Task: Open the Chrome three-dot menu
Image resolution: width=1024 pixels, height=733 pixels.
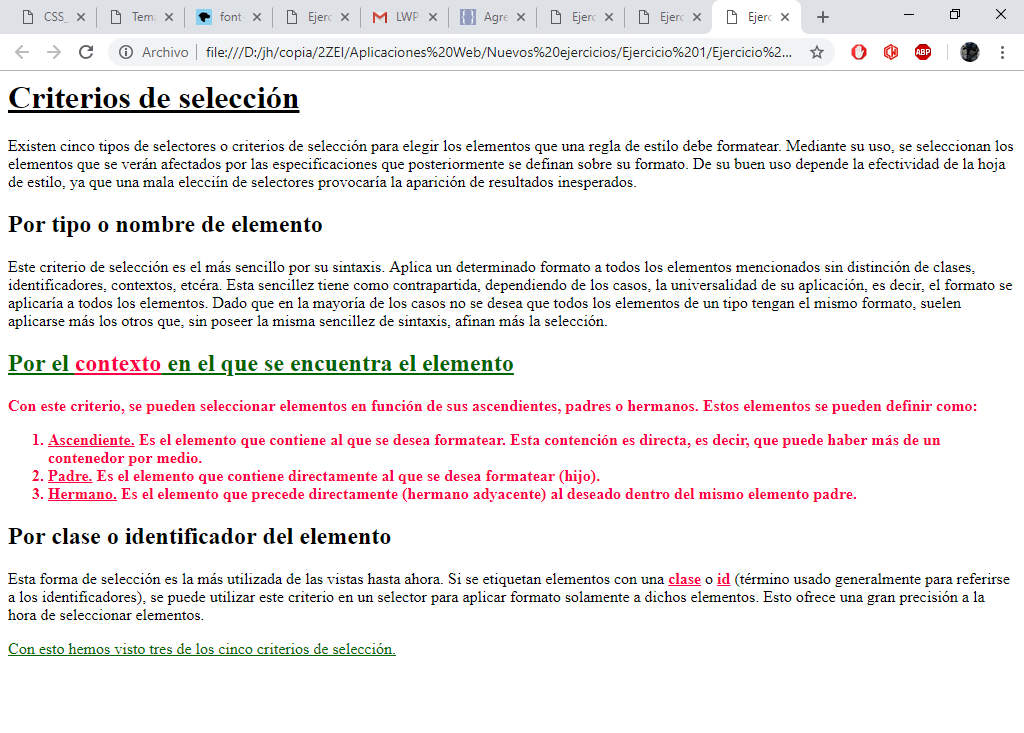Action: 1002,52
